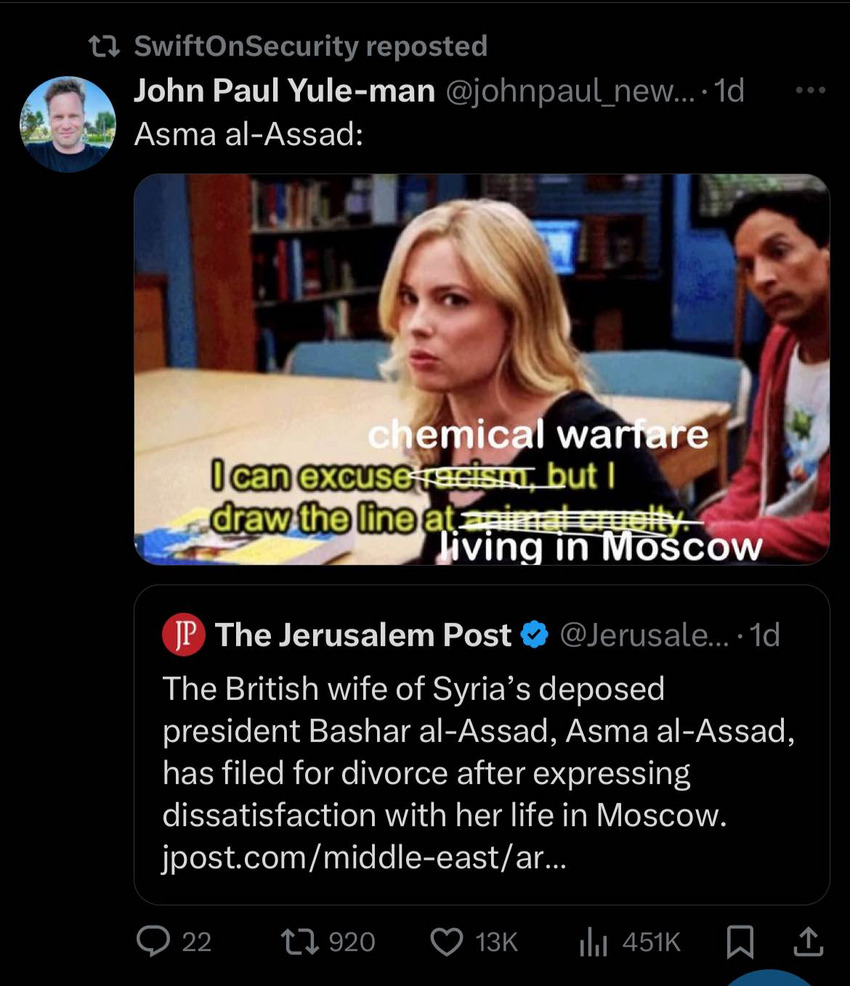Open the SwiftOnSecurity reposted label
850x986 pixels.
[311, 46]
